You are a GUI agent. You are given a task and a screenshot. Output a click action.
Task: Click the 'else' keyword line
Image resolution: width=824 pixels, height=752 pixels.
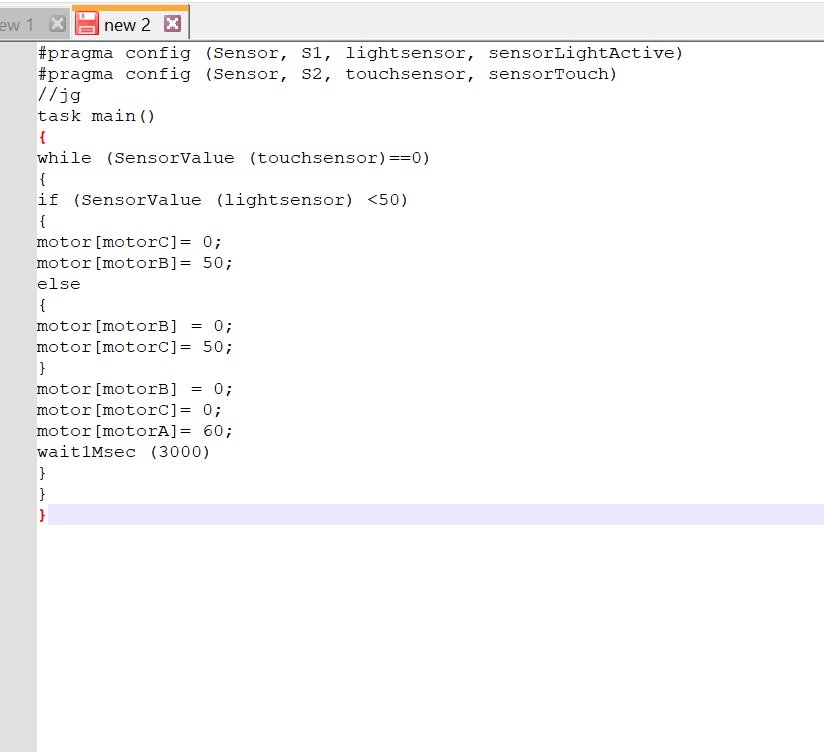(59, 284)
